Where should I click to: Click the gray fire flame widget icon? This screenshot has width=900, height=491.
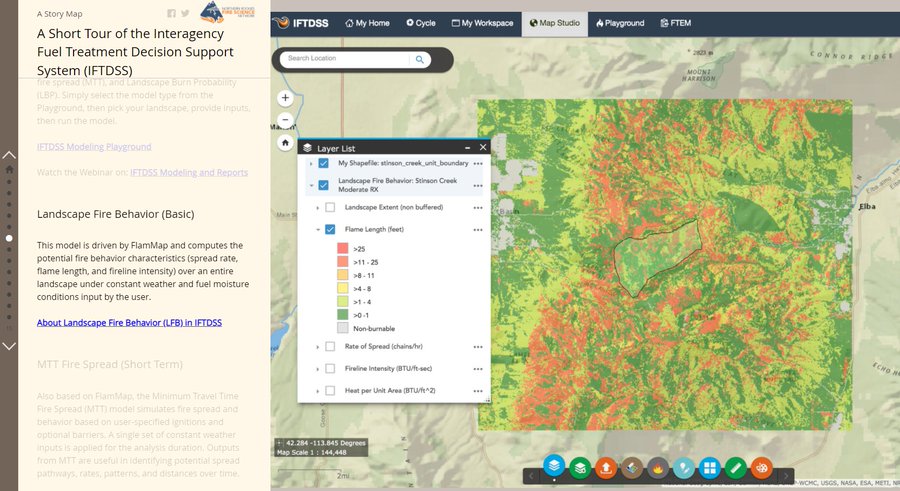658,468
